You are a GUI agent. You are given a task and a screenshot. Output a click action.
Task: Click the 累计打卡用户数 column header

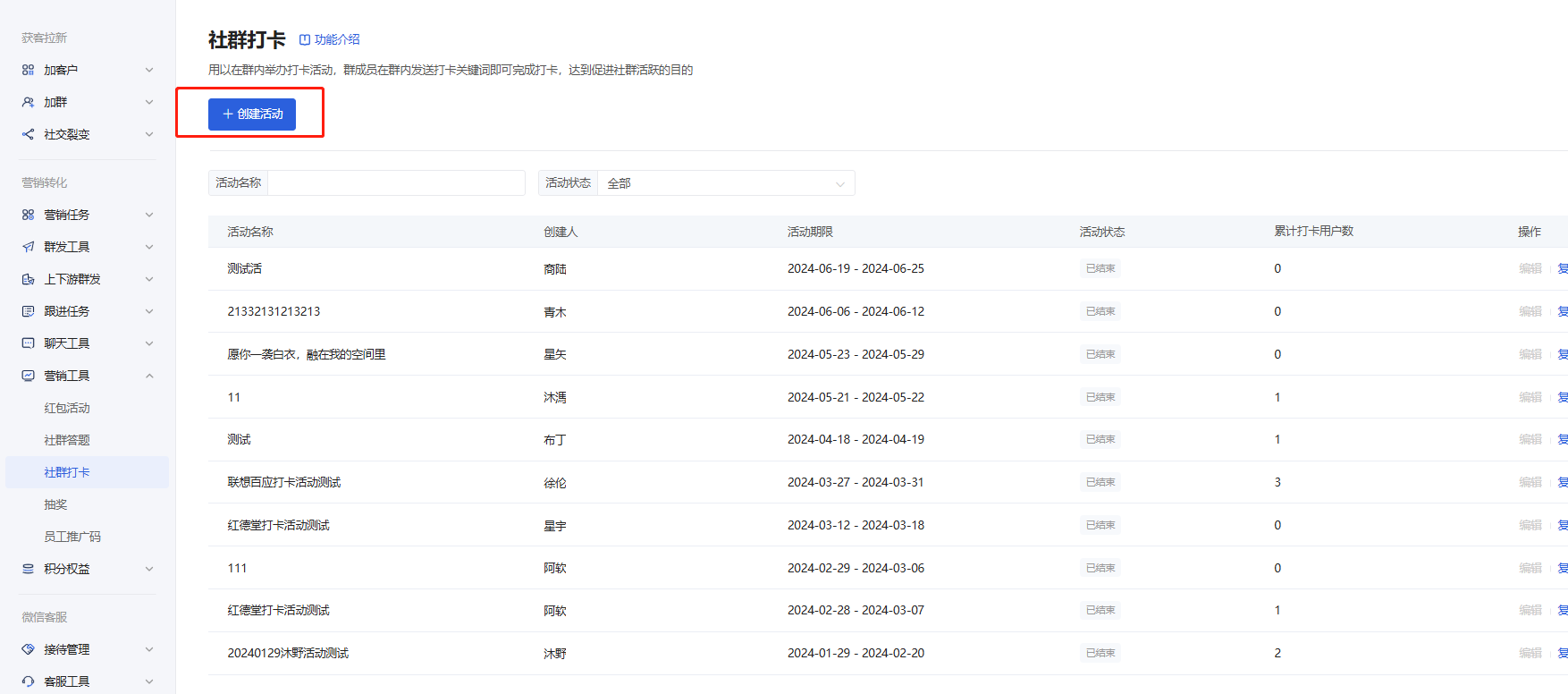(1314, 231)
